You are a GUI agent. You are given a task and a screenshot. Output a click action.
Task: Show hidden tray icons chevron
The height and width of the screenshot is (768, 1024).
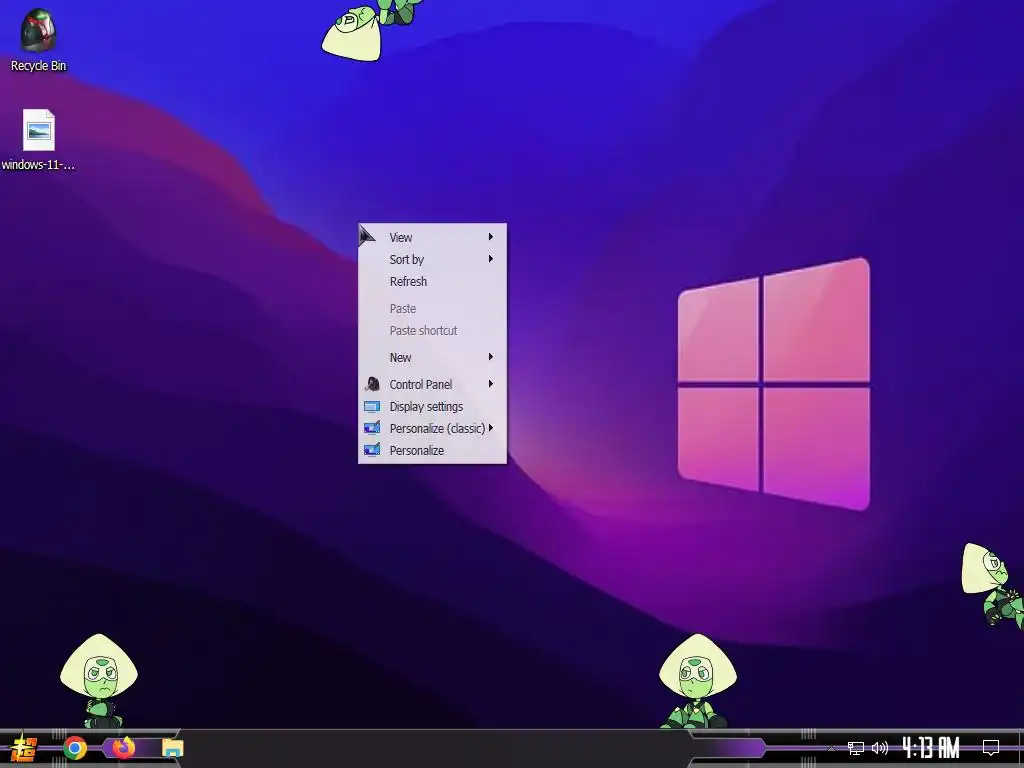pyautogui.click(x=831, y=748)
